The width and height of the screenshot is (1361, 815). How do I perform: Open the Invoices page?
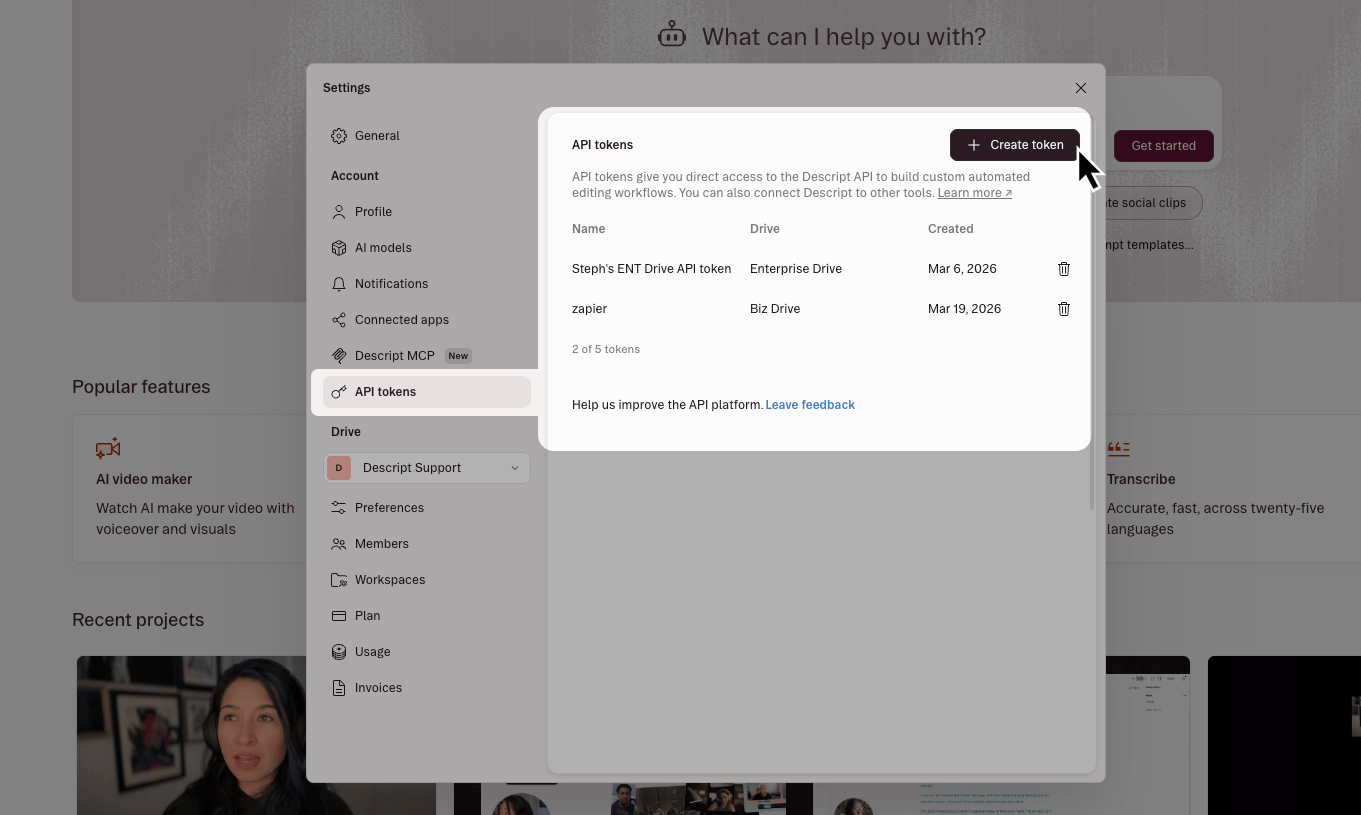pos(427,688)
